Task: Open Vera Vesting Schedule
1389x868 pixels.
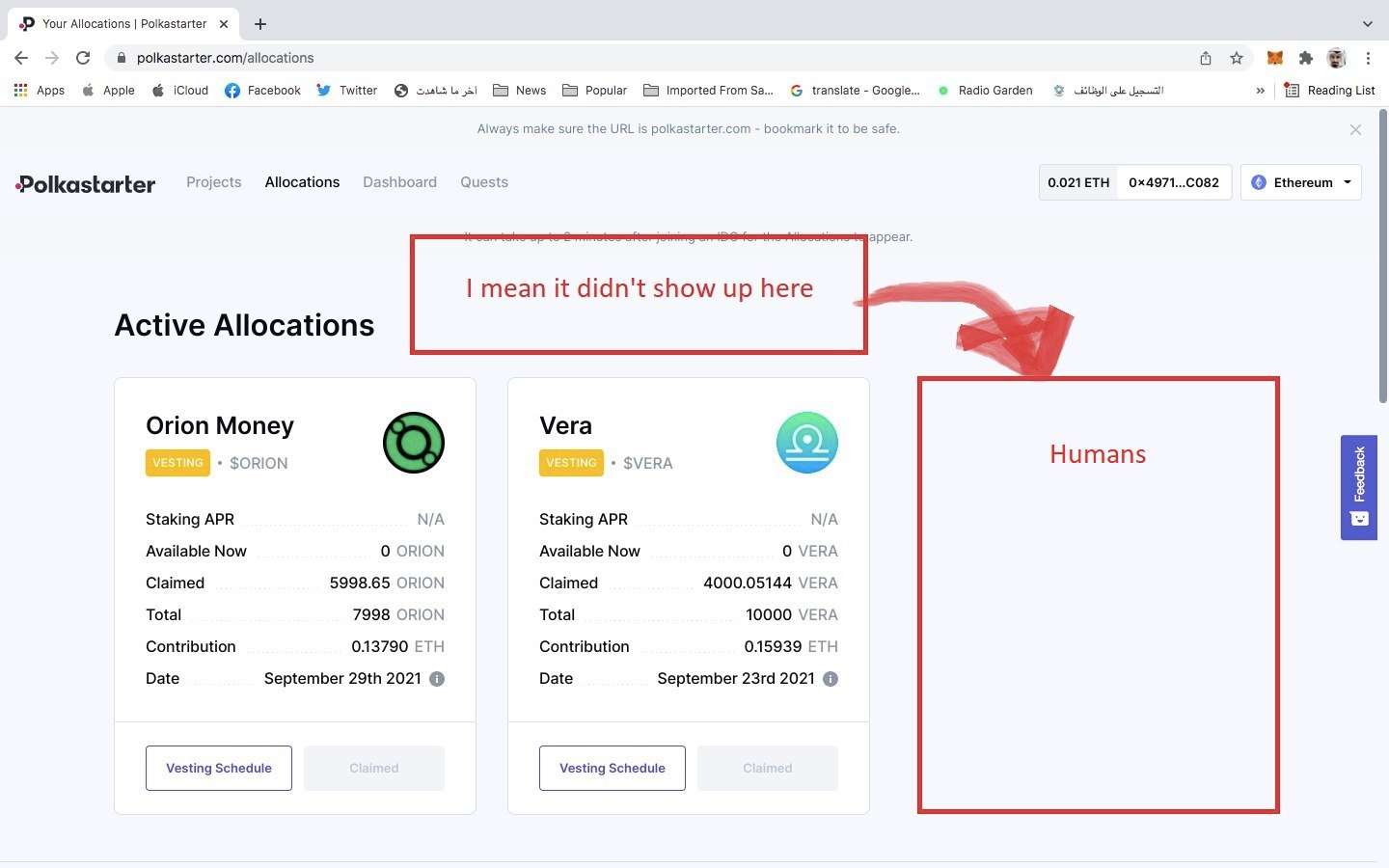Action: click(613, 768)
